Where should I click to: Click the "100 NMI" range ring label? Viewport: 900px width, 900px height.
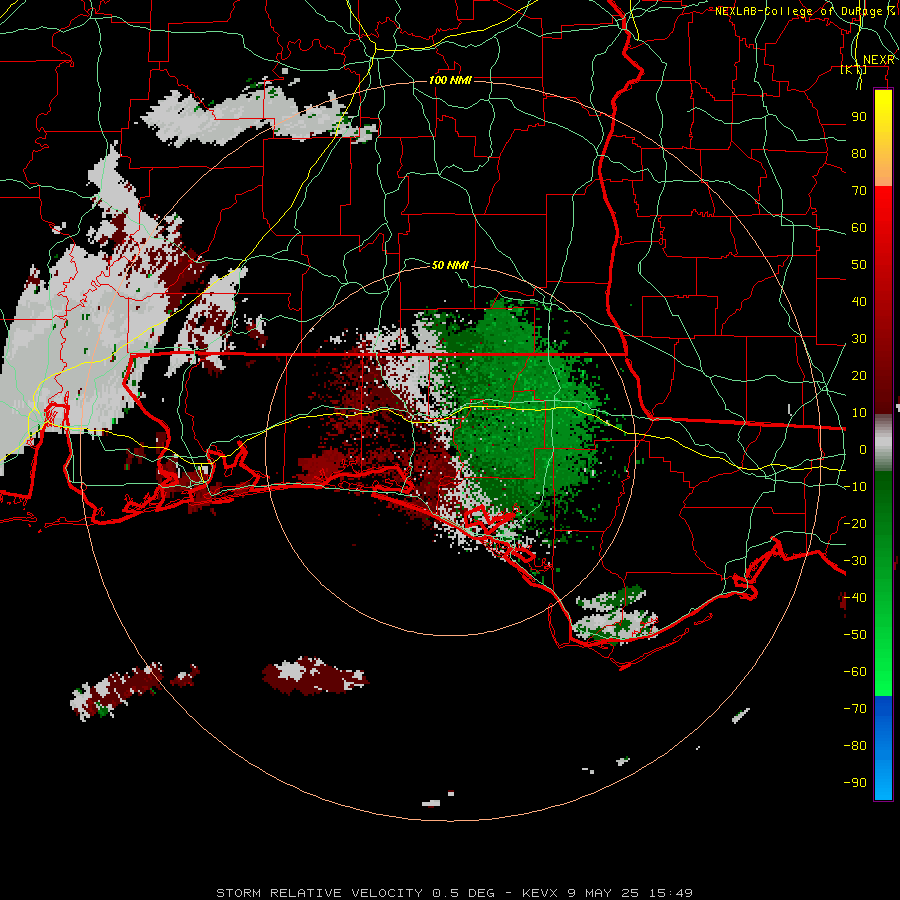(450, 80)
